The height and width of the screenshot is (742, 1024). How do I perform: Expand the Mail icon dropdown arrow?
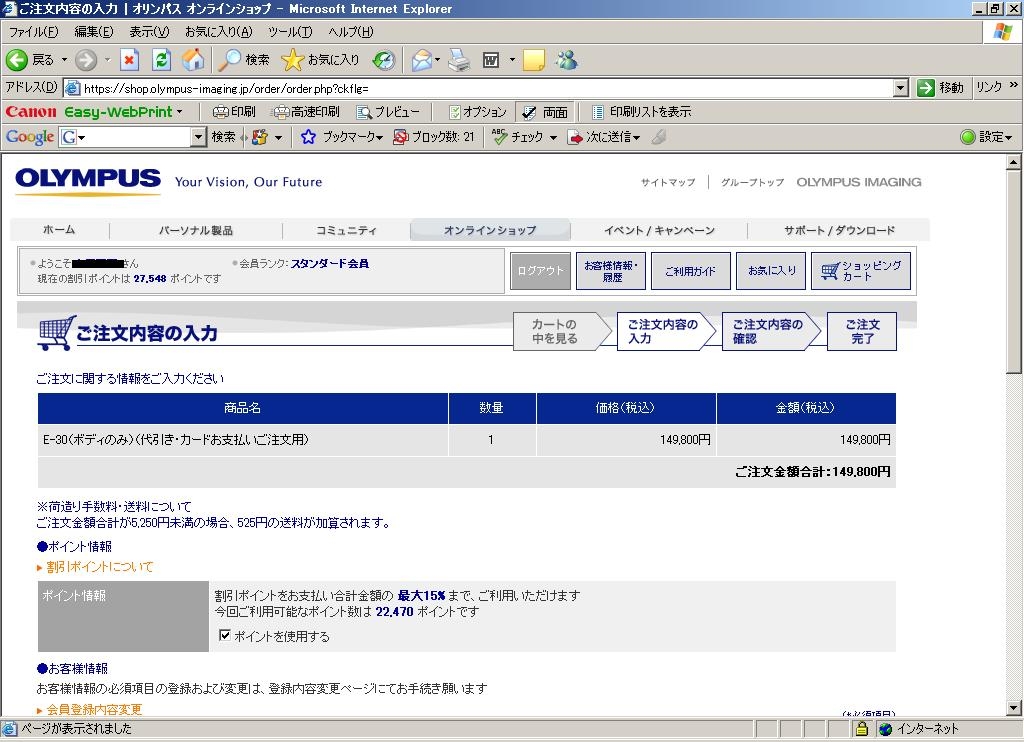[437, 59]
